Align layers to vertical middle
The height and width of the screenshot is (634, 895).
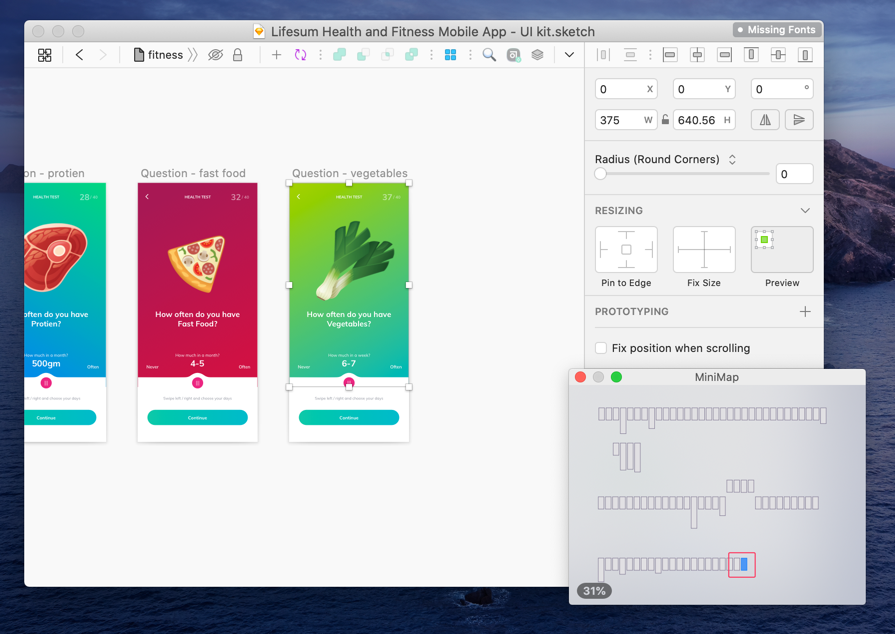778,55
